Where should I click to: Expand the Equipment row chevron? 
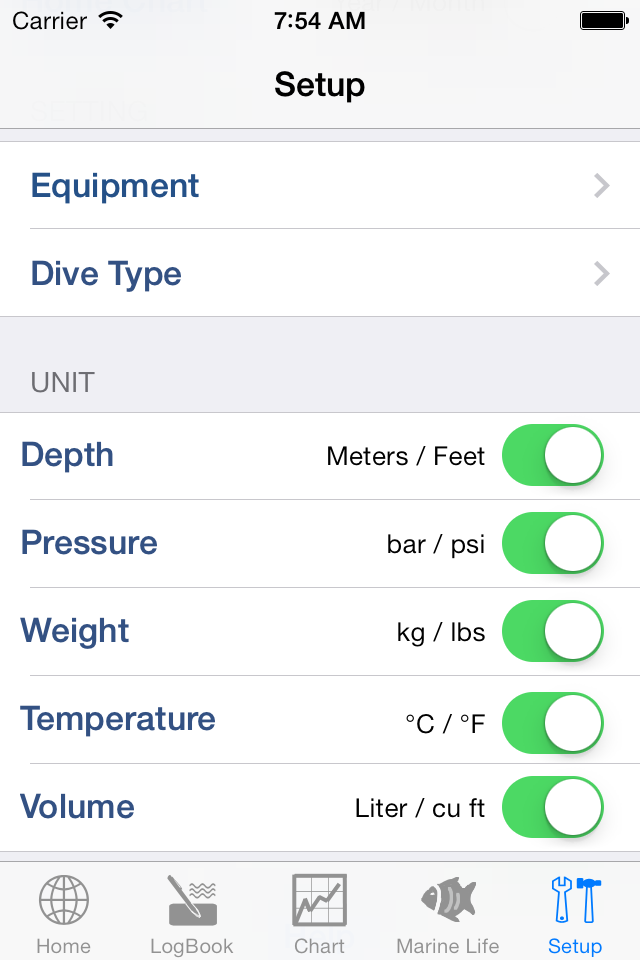tap(602, 186)
